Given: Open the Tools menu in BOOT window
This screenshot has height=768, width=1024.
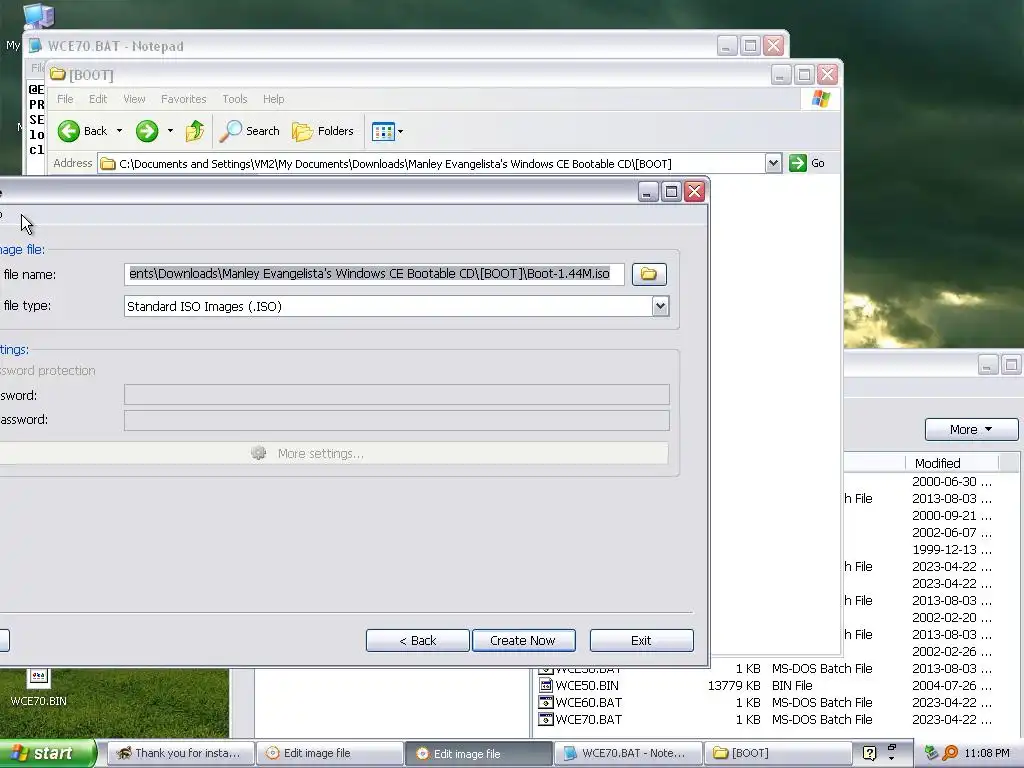Looking at the screenshot, I should [234, 99].
